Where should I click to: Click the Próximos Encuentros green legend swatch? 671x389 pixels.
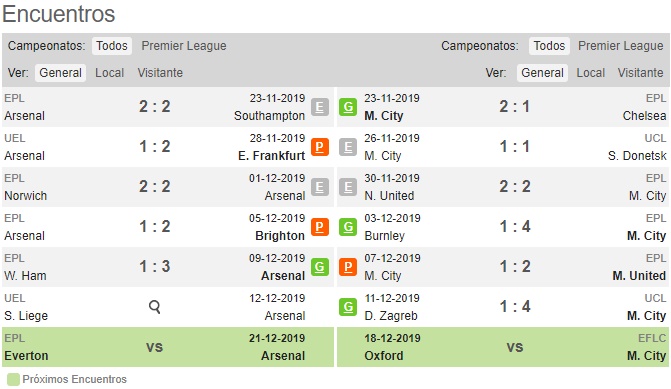coord(13,380)
